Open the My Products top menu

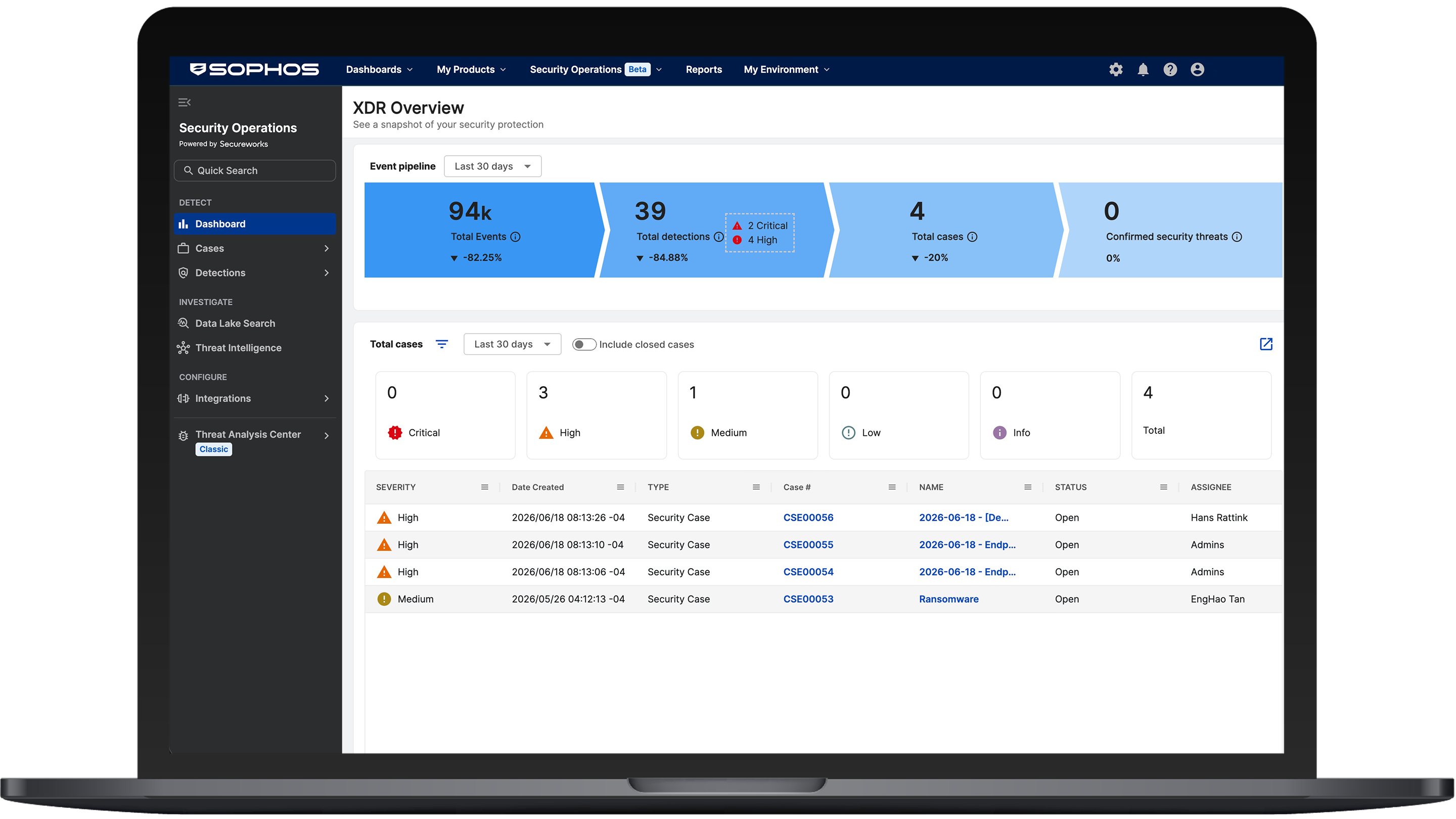(x=471, y=70)
